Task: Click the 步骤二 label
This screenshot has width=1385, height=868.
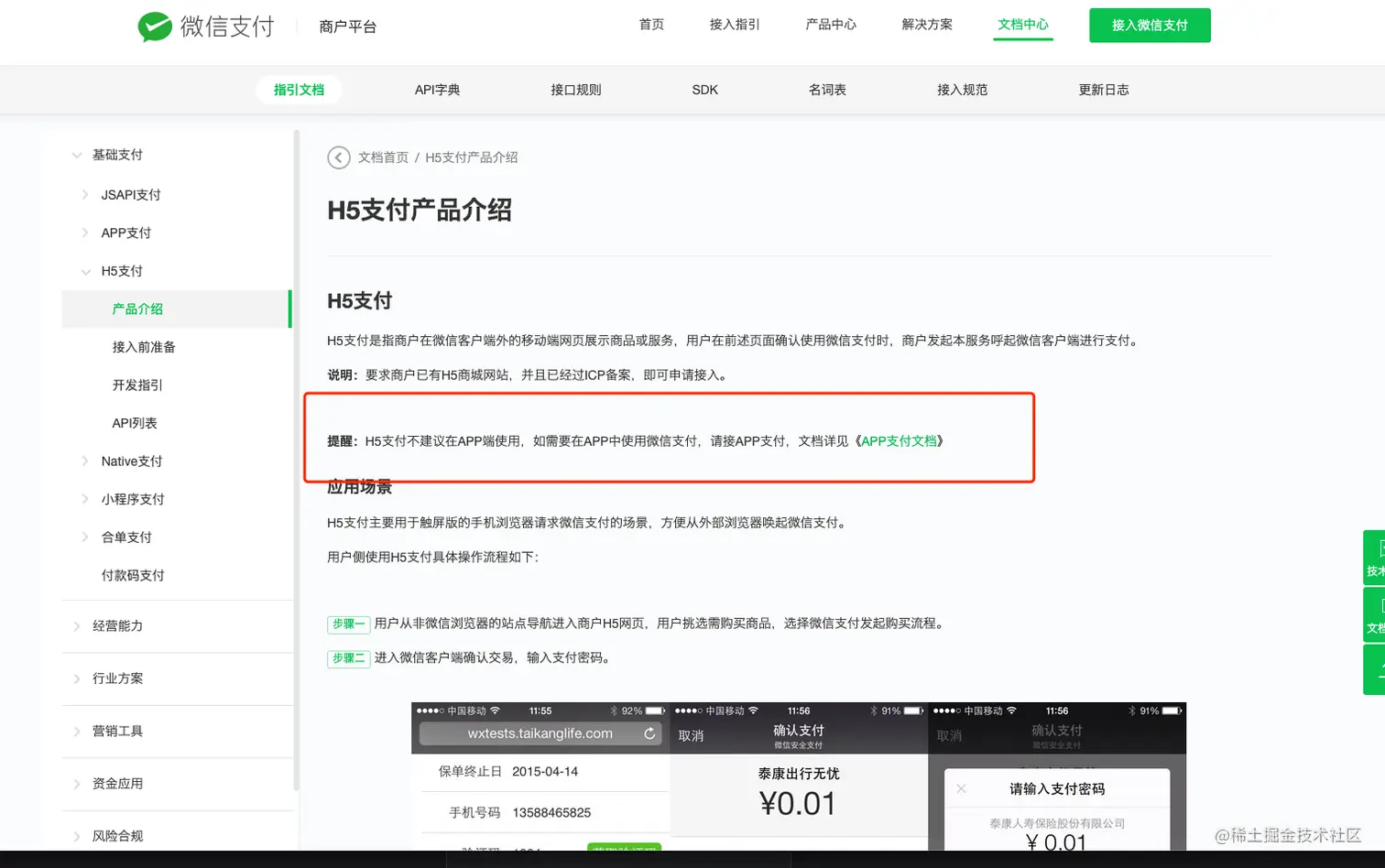Action: click(348, 657)
